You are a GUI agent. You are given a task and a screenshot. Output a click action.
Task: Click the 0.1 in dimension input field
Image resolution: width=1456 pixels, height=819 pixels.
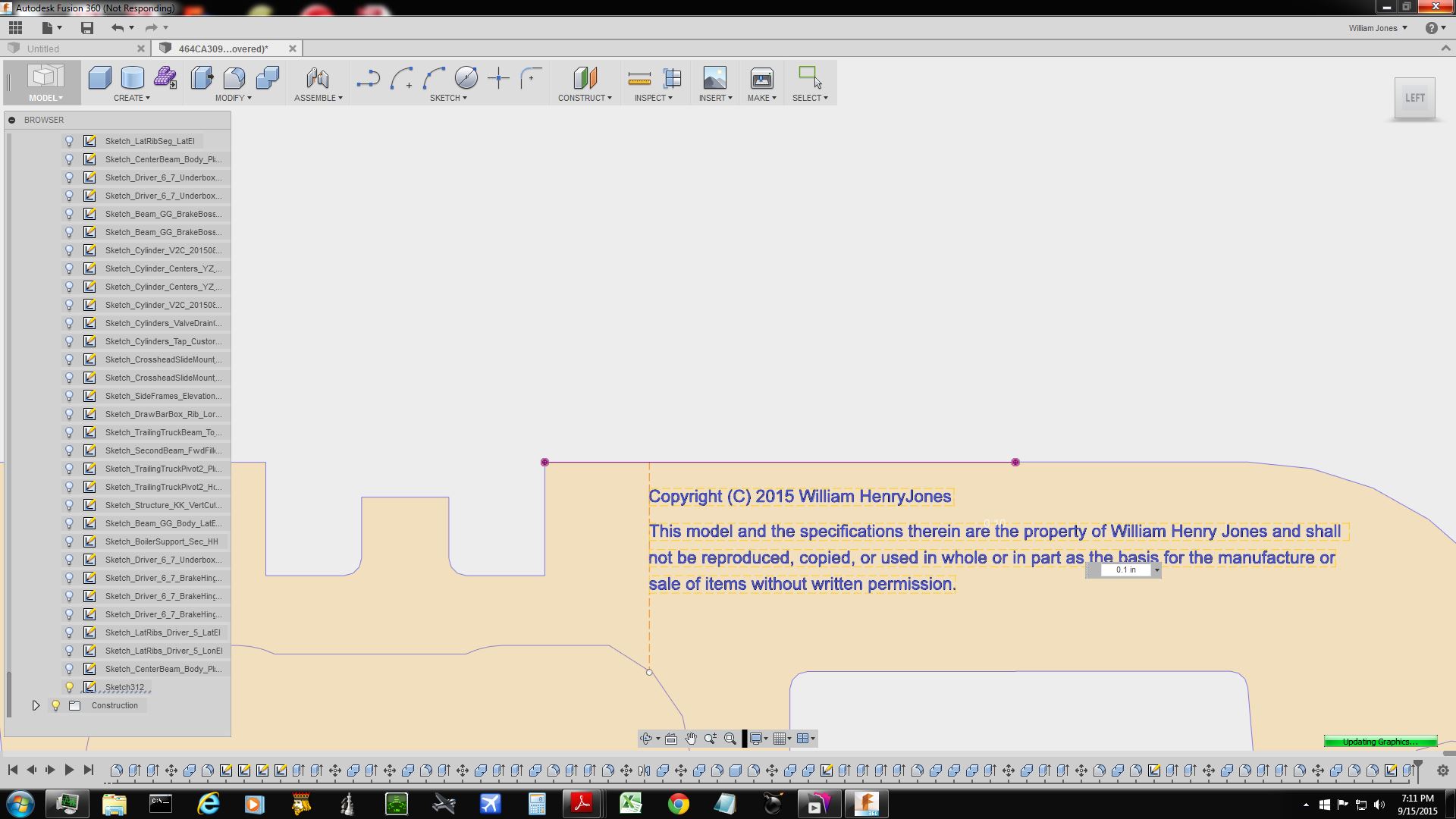click(1126, 570)
